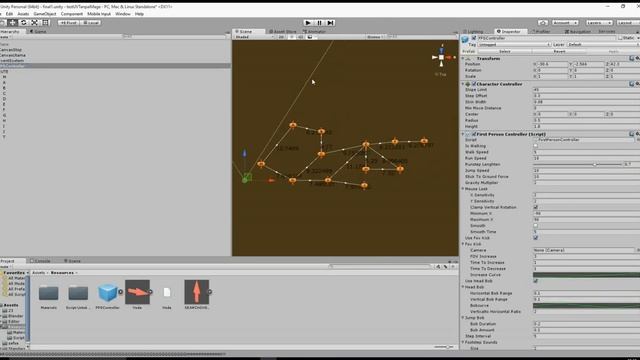640x360 pixels.
Task: Select the Rotate tool in the toolbar
Action: 24,23
